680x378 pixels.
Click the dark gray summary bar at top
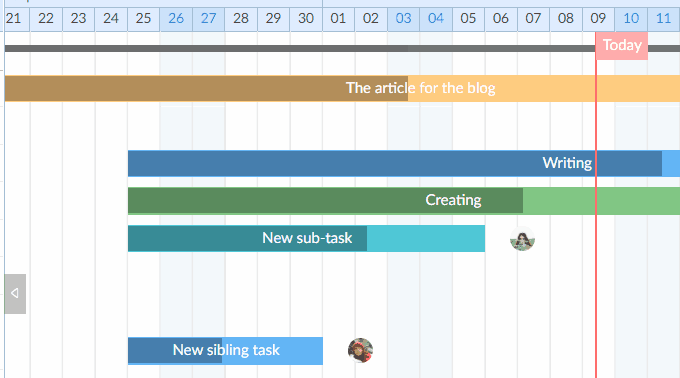point(342,48)
